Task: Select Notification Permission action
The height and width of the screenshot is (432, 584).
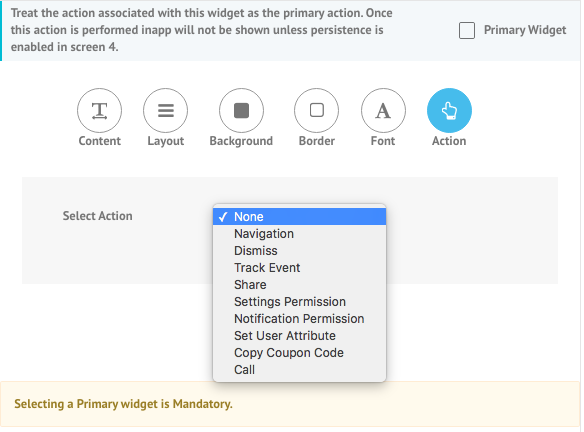Action: [x=299, y=319]
